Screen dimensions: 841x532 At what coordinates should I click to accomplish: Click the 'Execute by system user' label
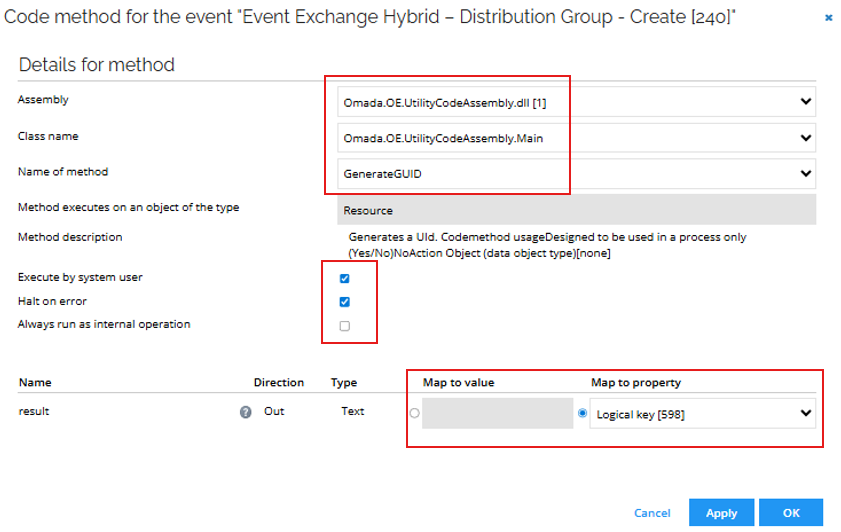tap(80, 277)
